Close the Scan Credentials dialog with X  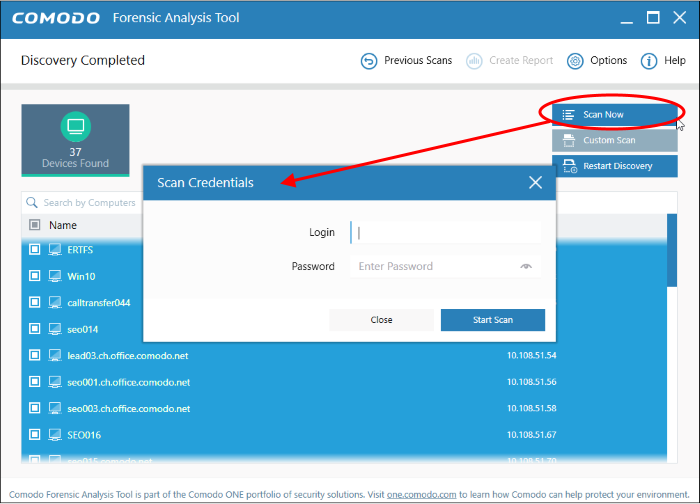coord(535,182)
